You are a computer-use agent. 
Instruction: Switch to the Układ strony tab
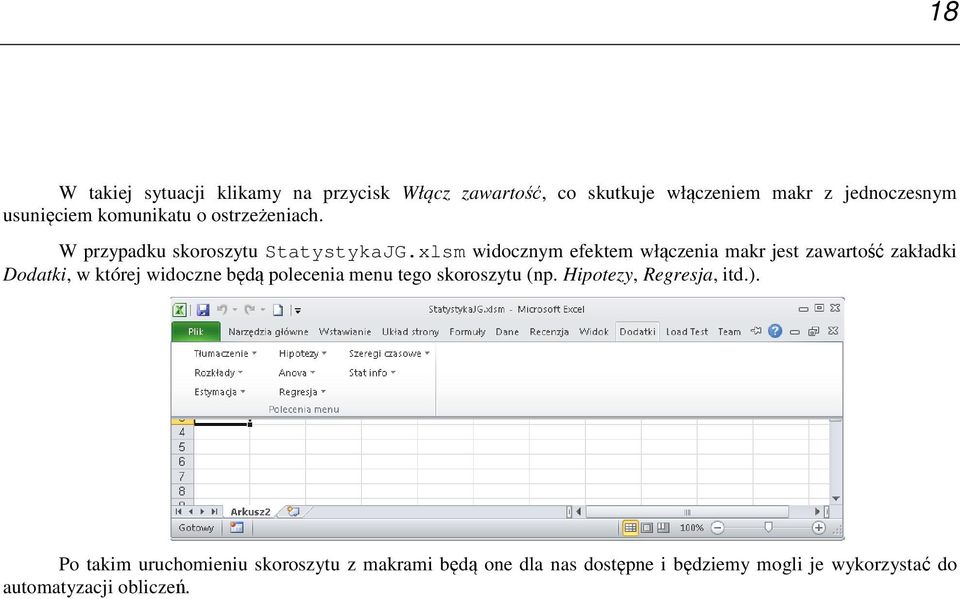pos(410,331)
